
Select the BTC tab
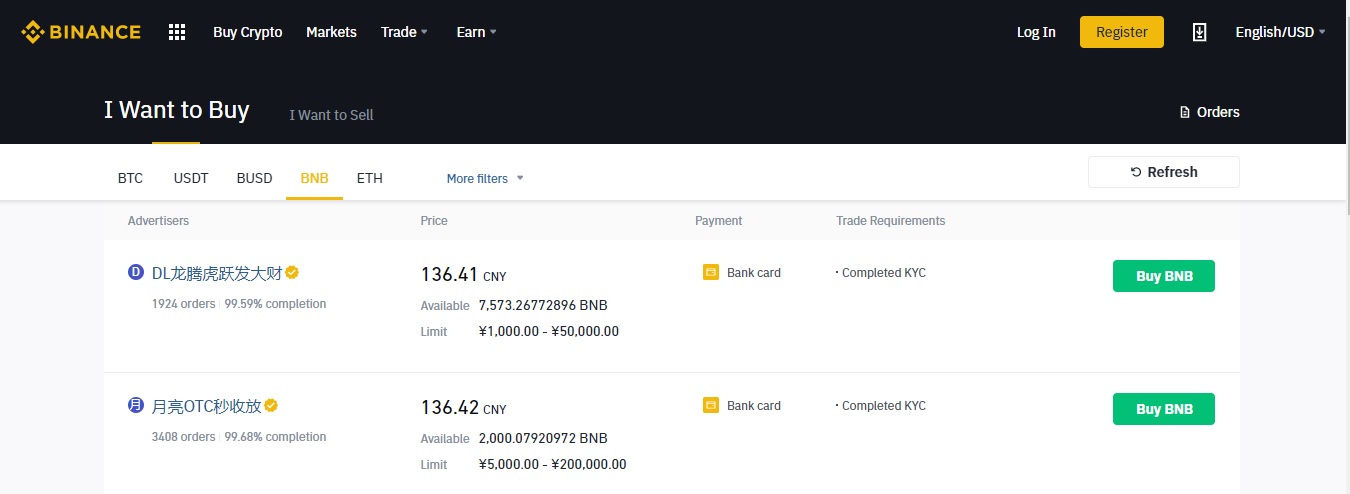pos(130,178)
